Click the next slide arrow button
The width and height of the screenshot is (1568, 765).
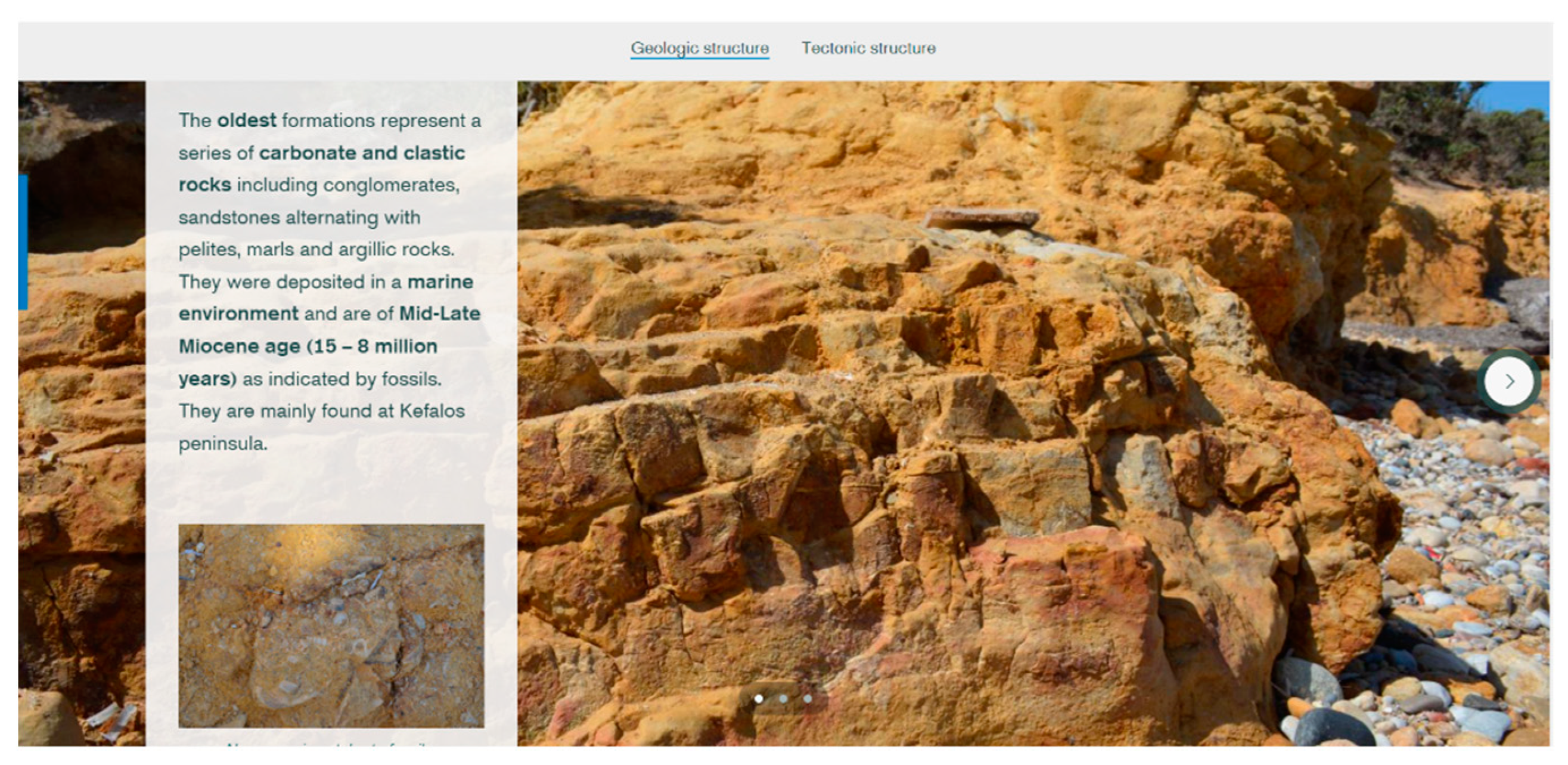tap(1508, 382)
